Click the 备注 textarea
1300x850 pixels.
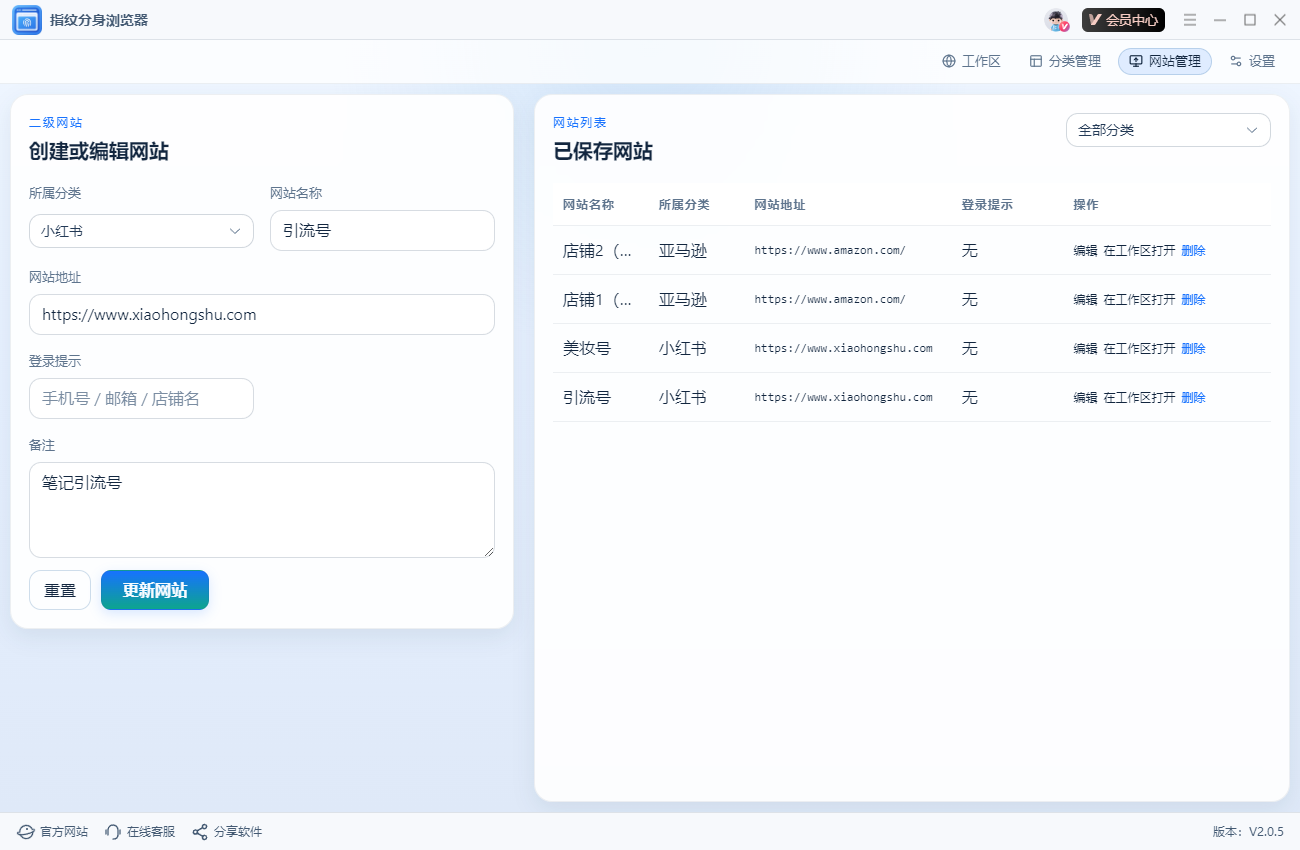pos(262,510)
